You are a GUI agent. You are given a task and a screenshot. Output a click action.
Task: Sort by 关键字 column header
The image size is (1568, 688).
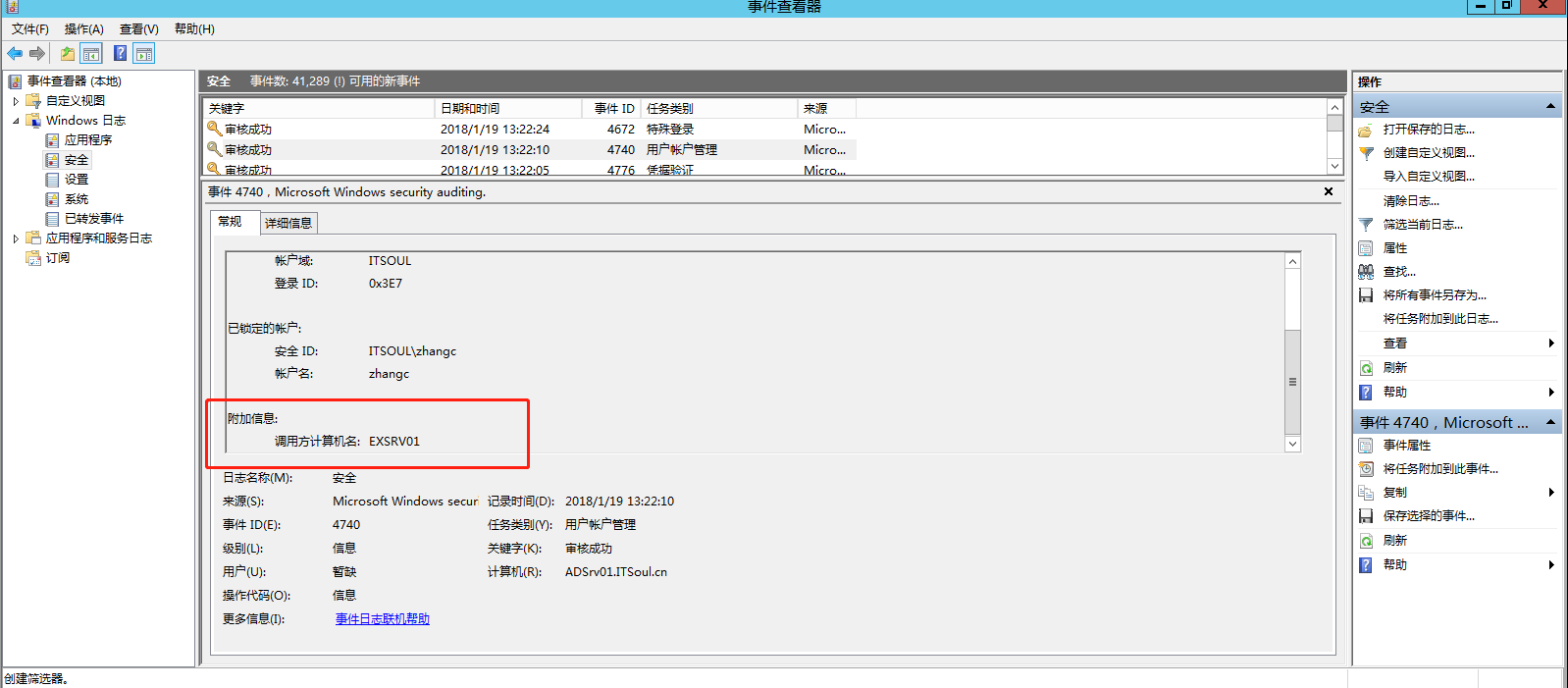click(319, 109)
